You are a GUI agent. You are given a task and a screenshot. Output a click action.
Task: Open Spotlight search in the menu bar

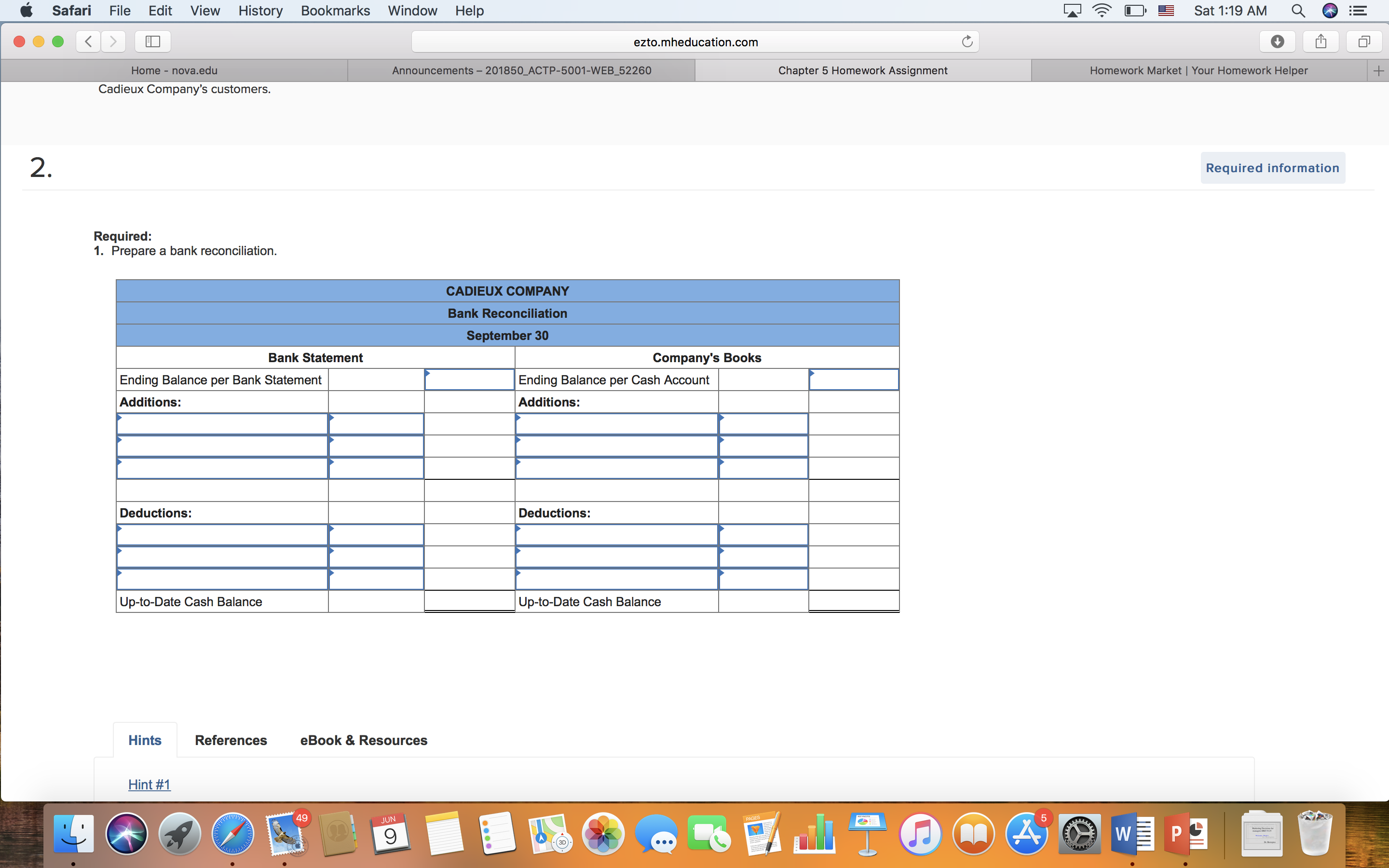1298,11
